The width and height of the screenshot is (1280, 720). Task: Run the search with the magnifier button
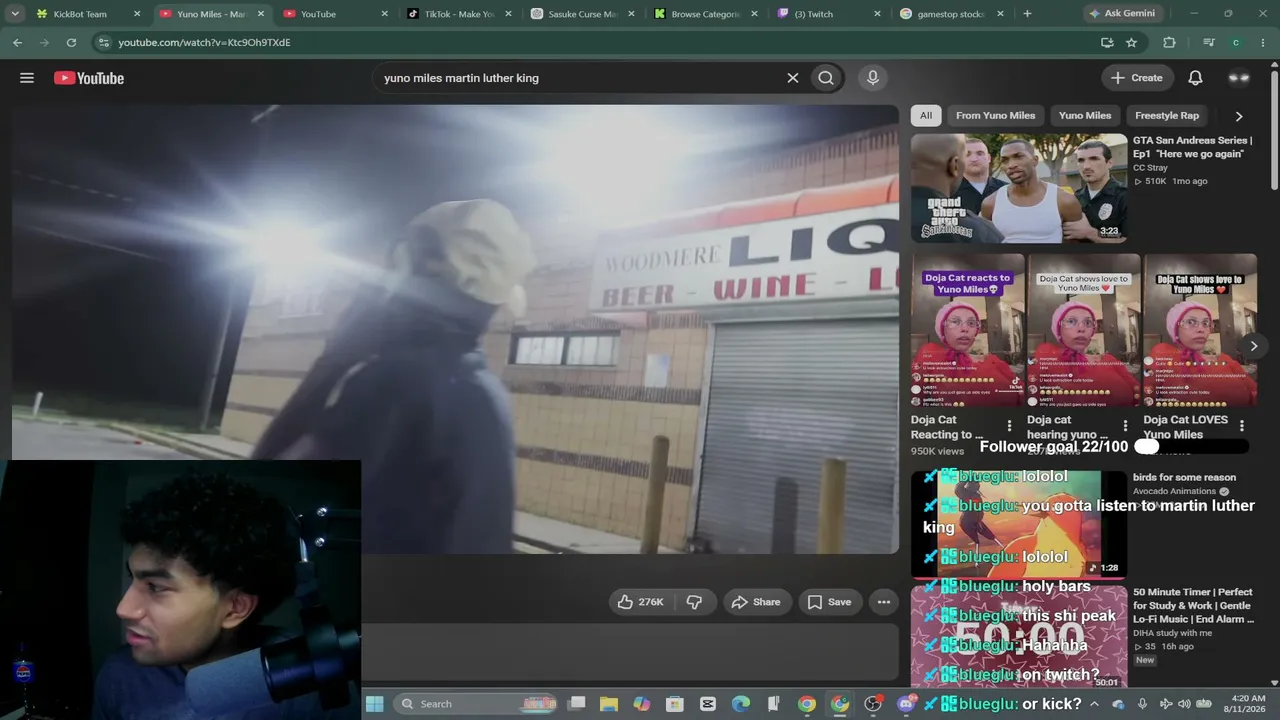(826, 78)
